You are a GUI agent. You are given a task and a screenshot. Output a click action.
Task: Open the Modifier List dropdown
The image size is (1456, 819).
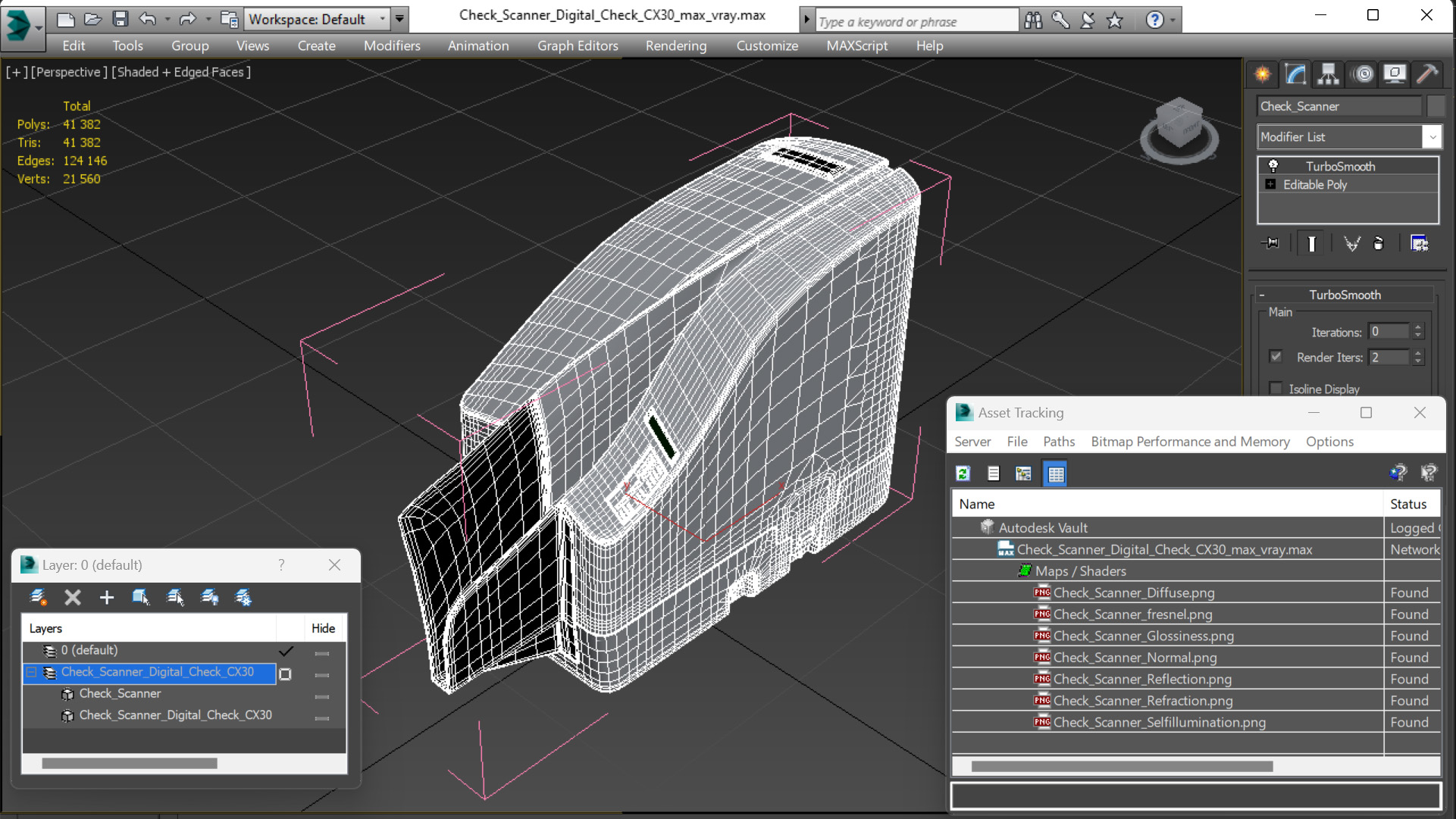(1432, 137)
